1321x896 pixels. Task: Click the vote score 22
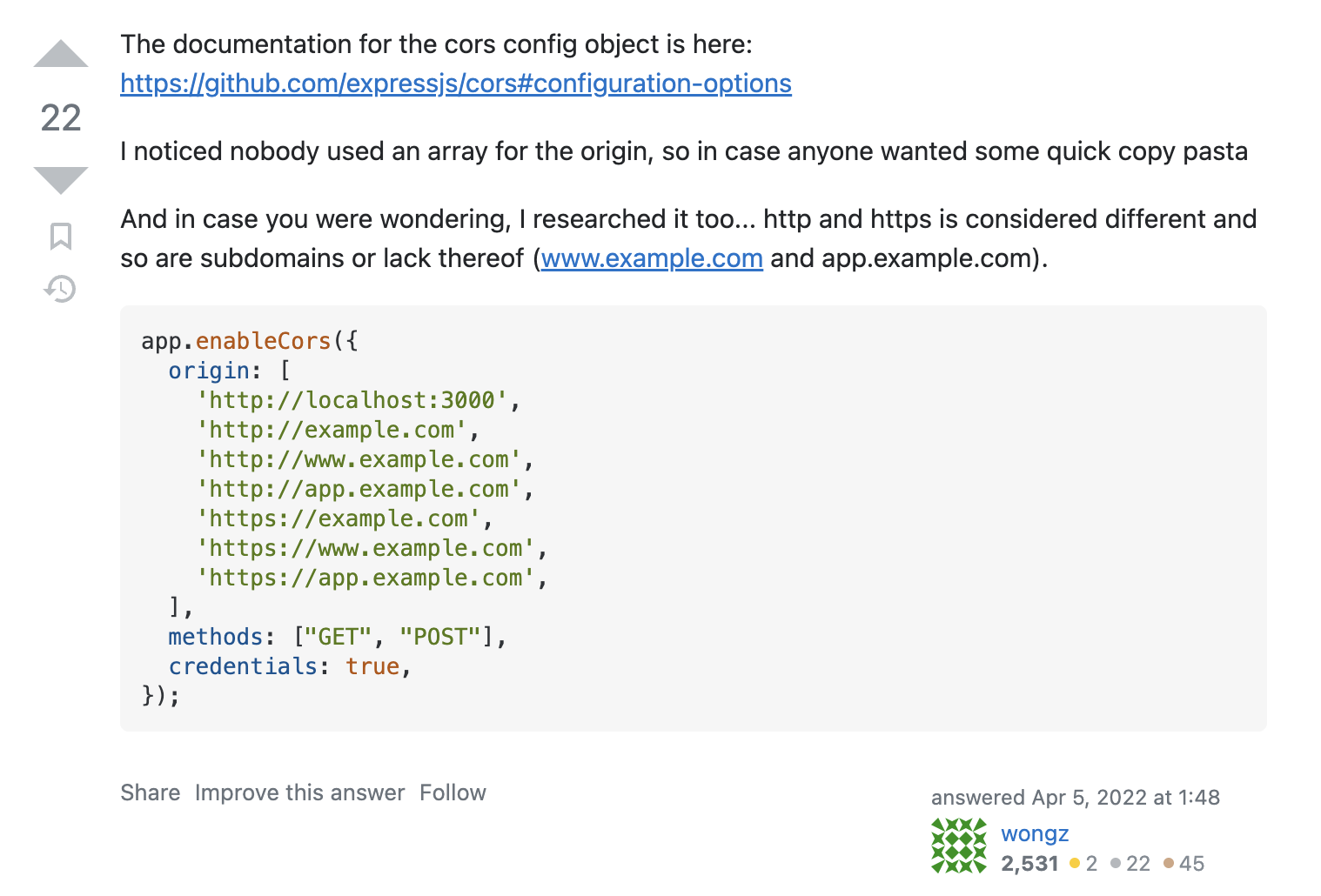coord(61,117)
